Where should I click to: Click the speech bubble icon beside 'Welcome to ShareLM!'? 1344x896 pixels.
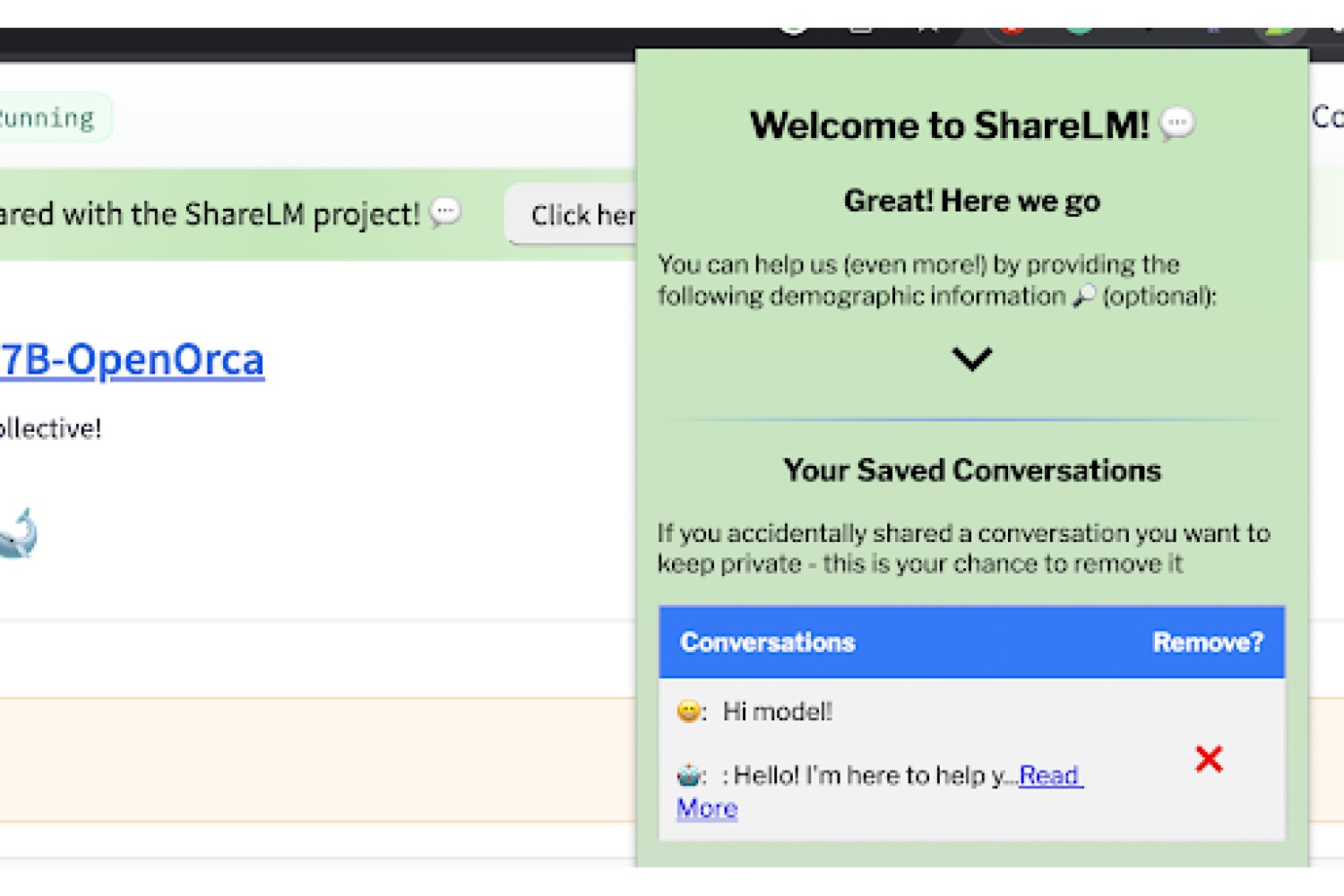point(1177,124)
